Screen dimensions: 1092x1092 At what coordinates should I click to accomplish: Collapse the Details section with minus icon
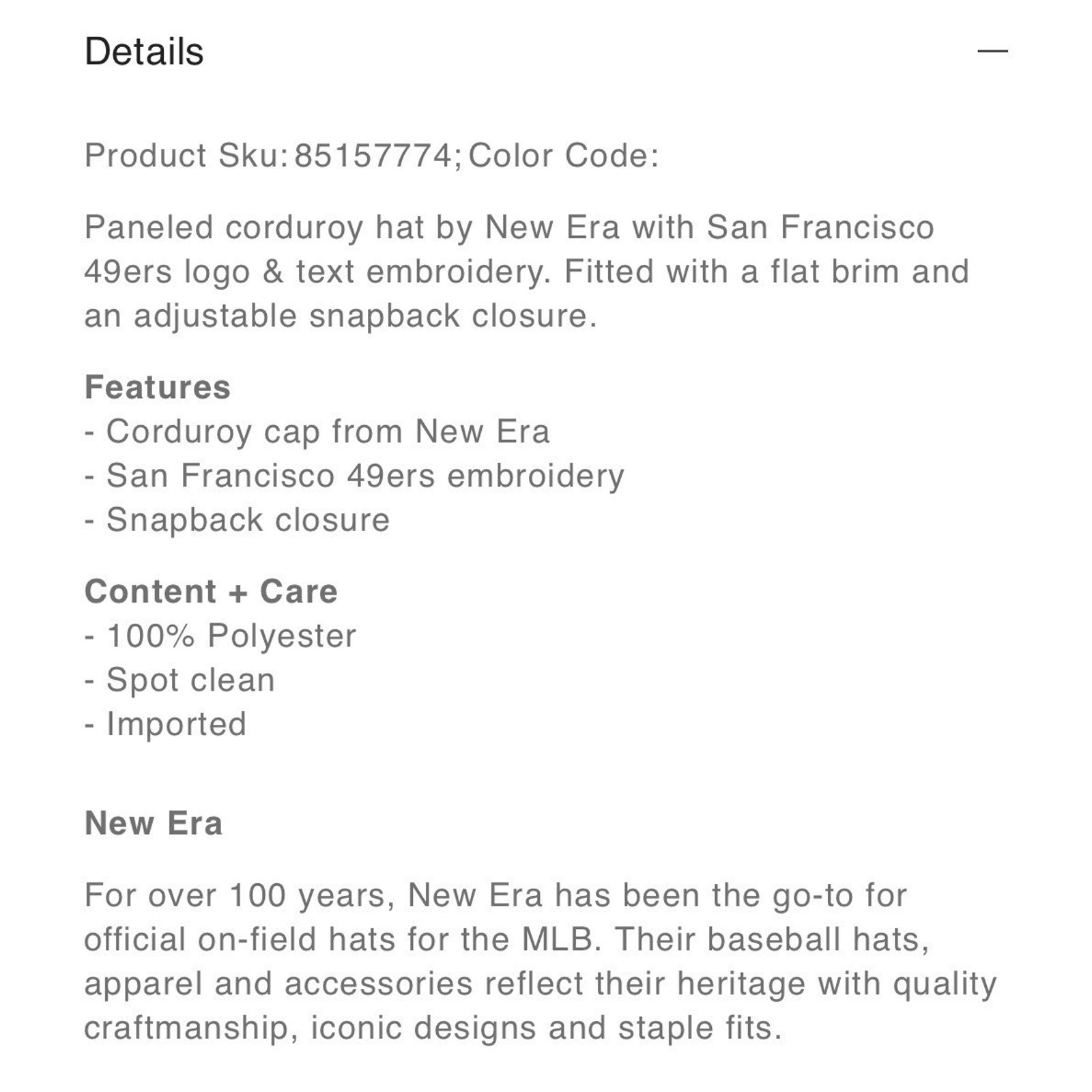click(x=992, y=51)
